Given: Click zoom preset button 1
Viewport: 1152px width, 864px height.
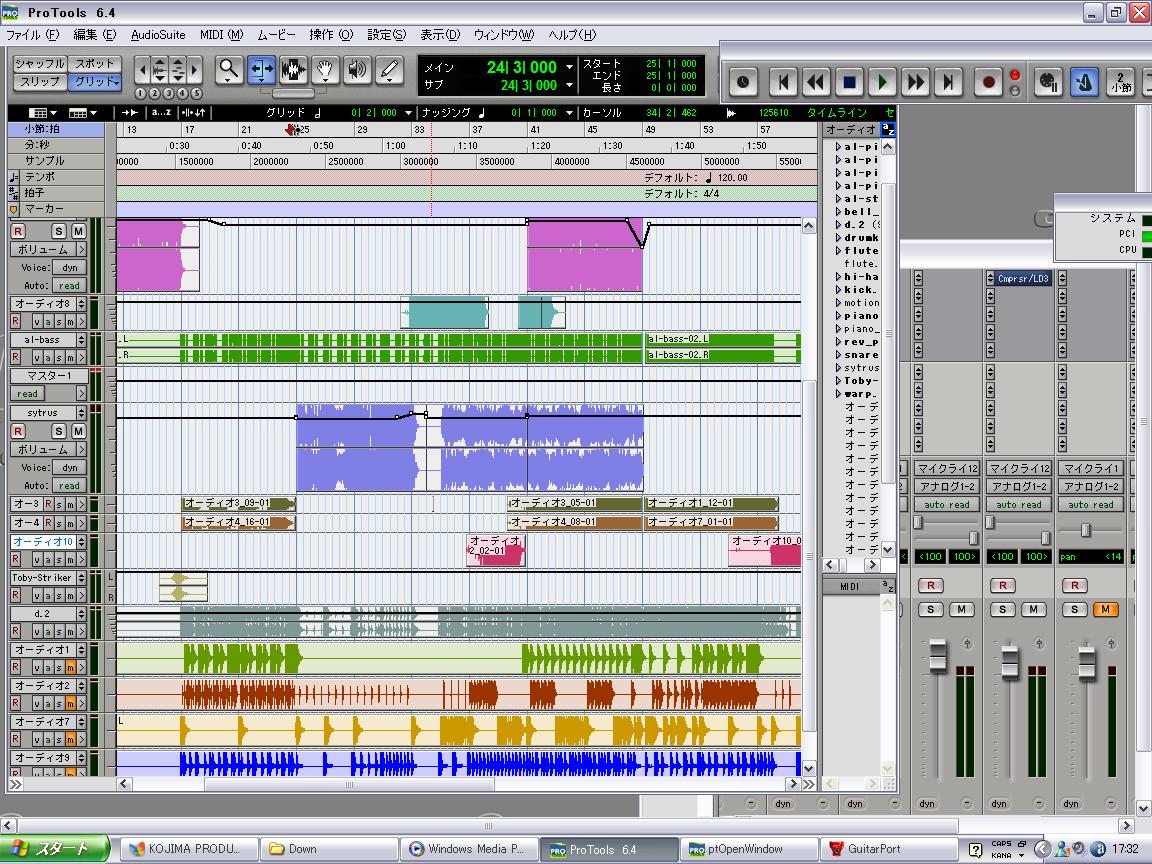Looking at the screenshot, I should click(x=141, y=93).
